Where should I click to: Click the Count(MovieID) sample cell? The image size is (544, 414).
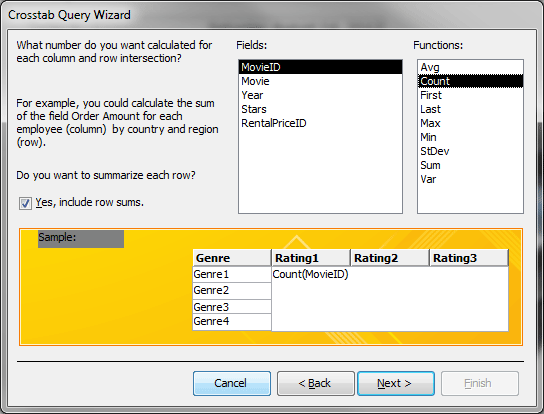click(x=311, y=274)
